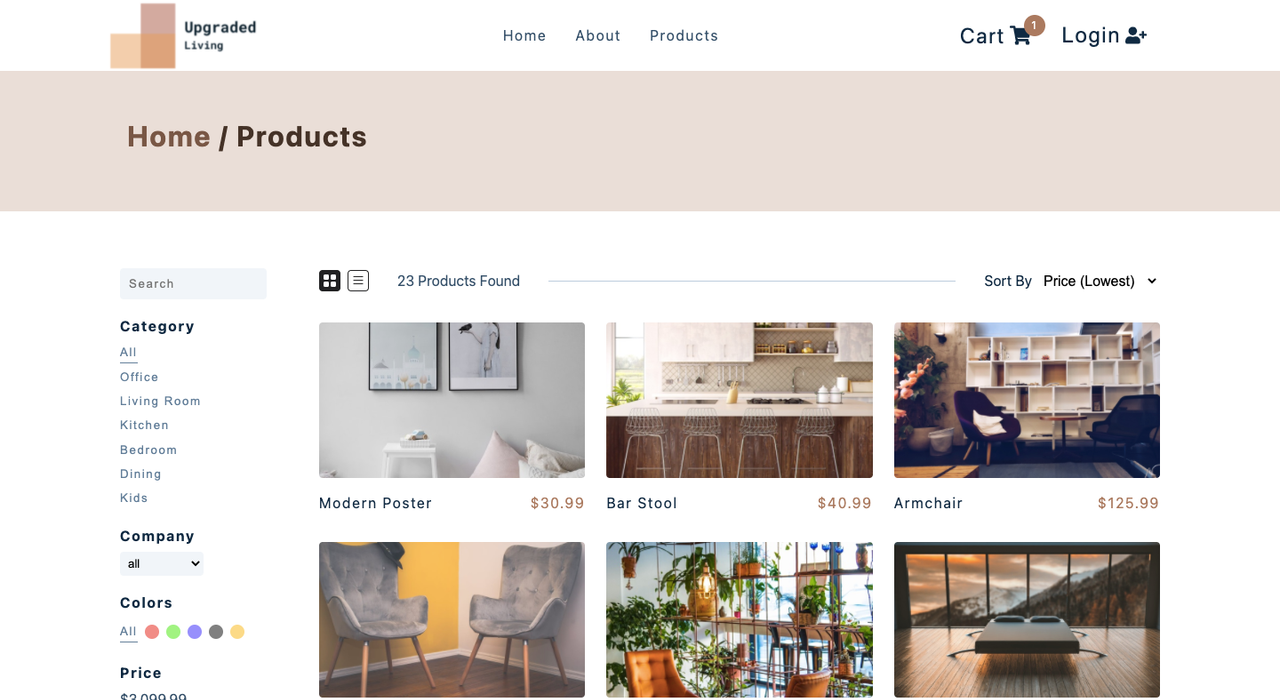Screen dimensions: 1280x700
Task: Open the Modern Poster product thumbnail
Action: pyautogui.click(x=452, y=400)
